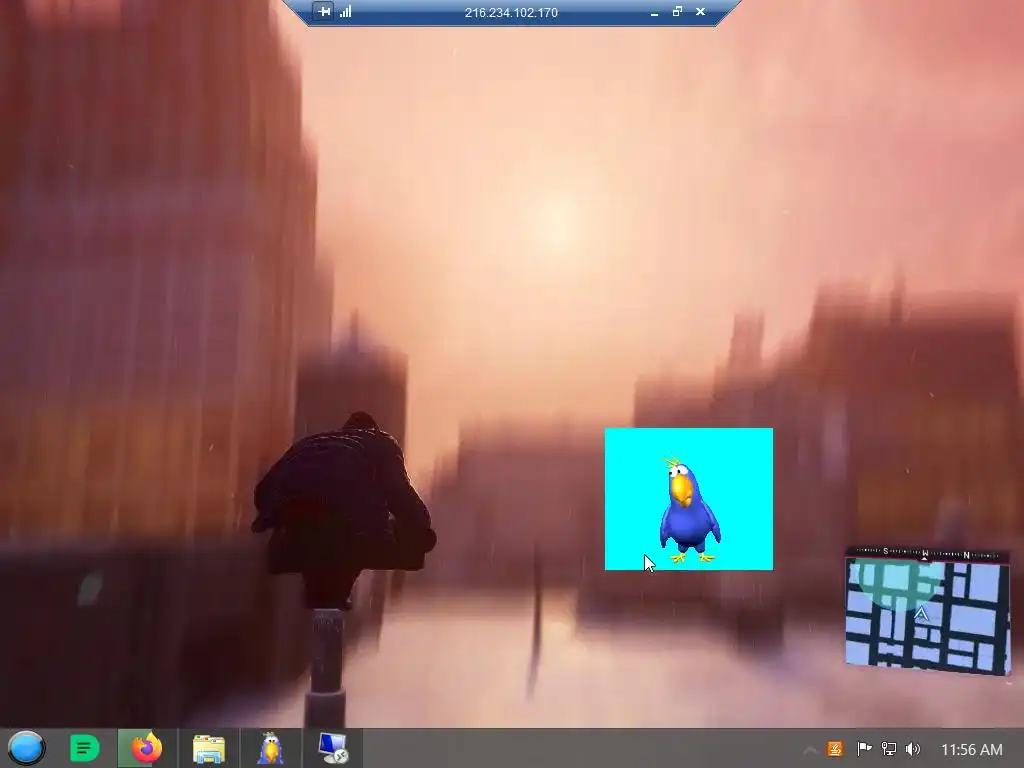Open the network status tray icon
Image resolution: width=1024 pixels, height=768 pixels.
coord(889,749)
